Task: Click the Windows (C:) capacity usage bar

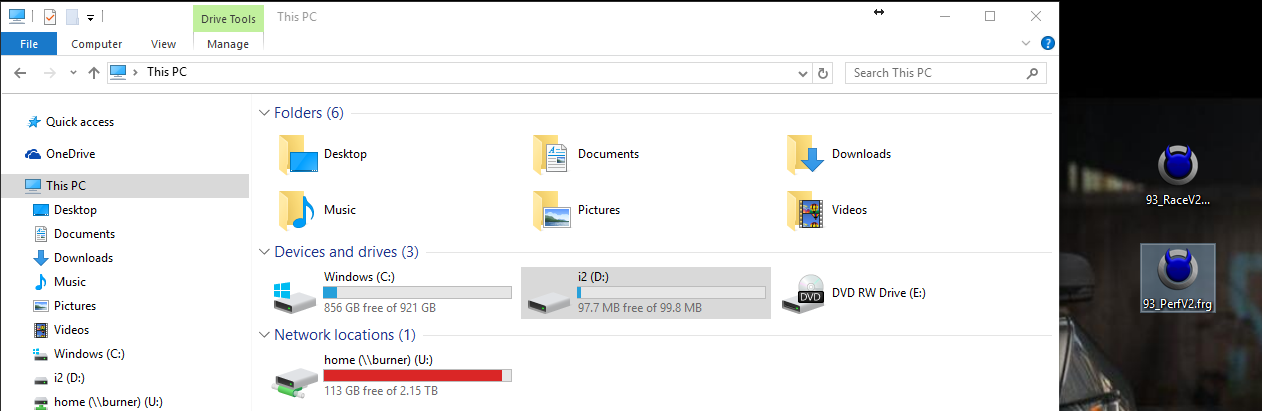Action: [417, 292]
